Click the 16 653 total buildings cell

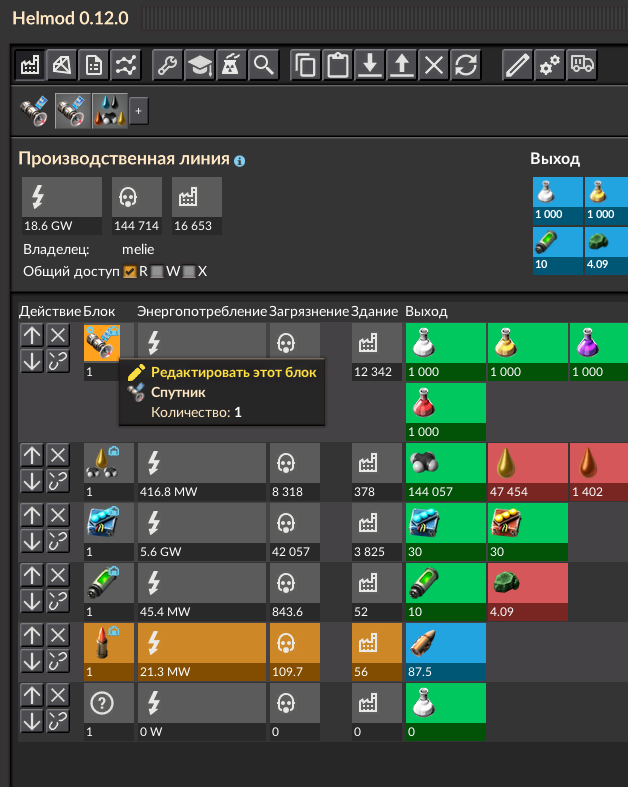click(x=197, y=206)
